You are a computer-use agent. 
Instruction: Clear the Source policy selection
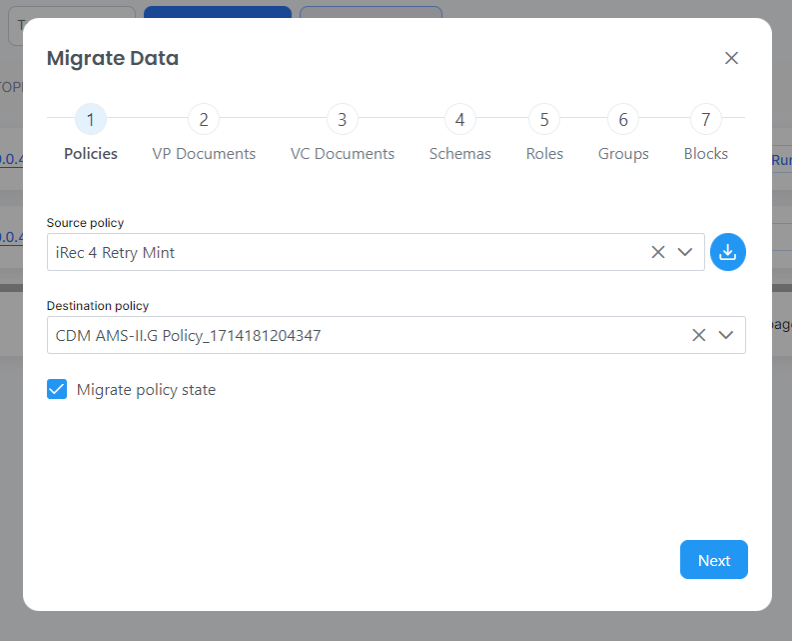(658, 252)
